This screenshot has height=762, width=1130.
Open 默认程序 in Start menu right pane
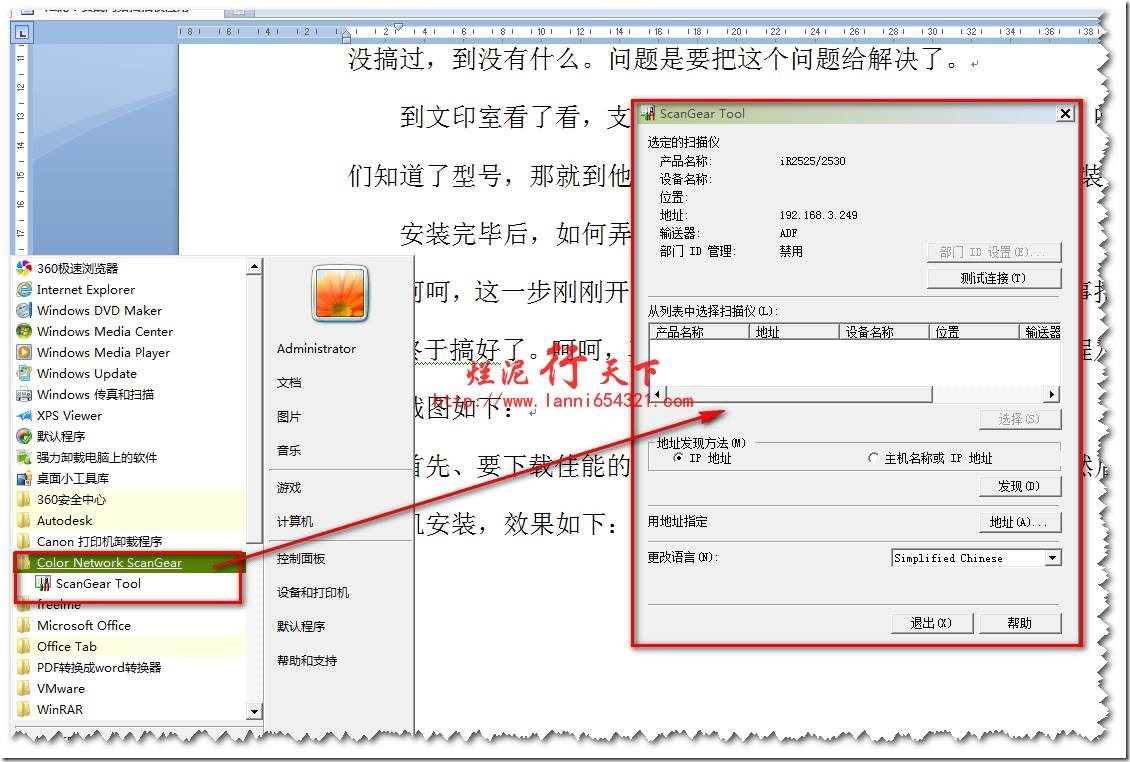point(301,626)
